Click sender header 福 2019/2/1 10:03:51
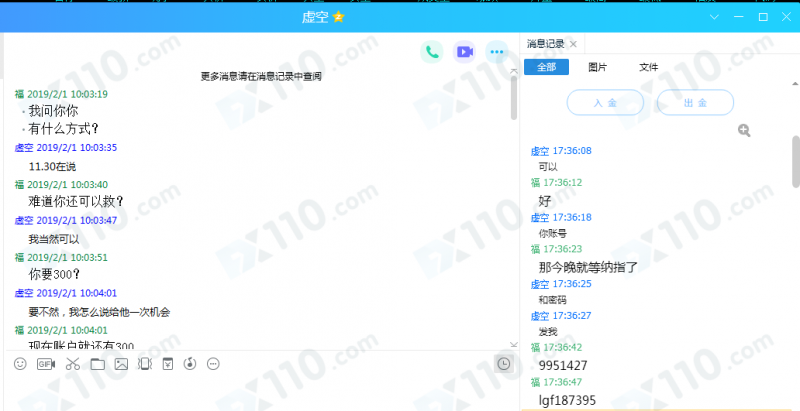The image size is (800, 411). tap(61, 258)
